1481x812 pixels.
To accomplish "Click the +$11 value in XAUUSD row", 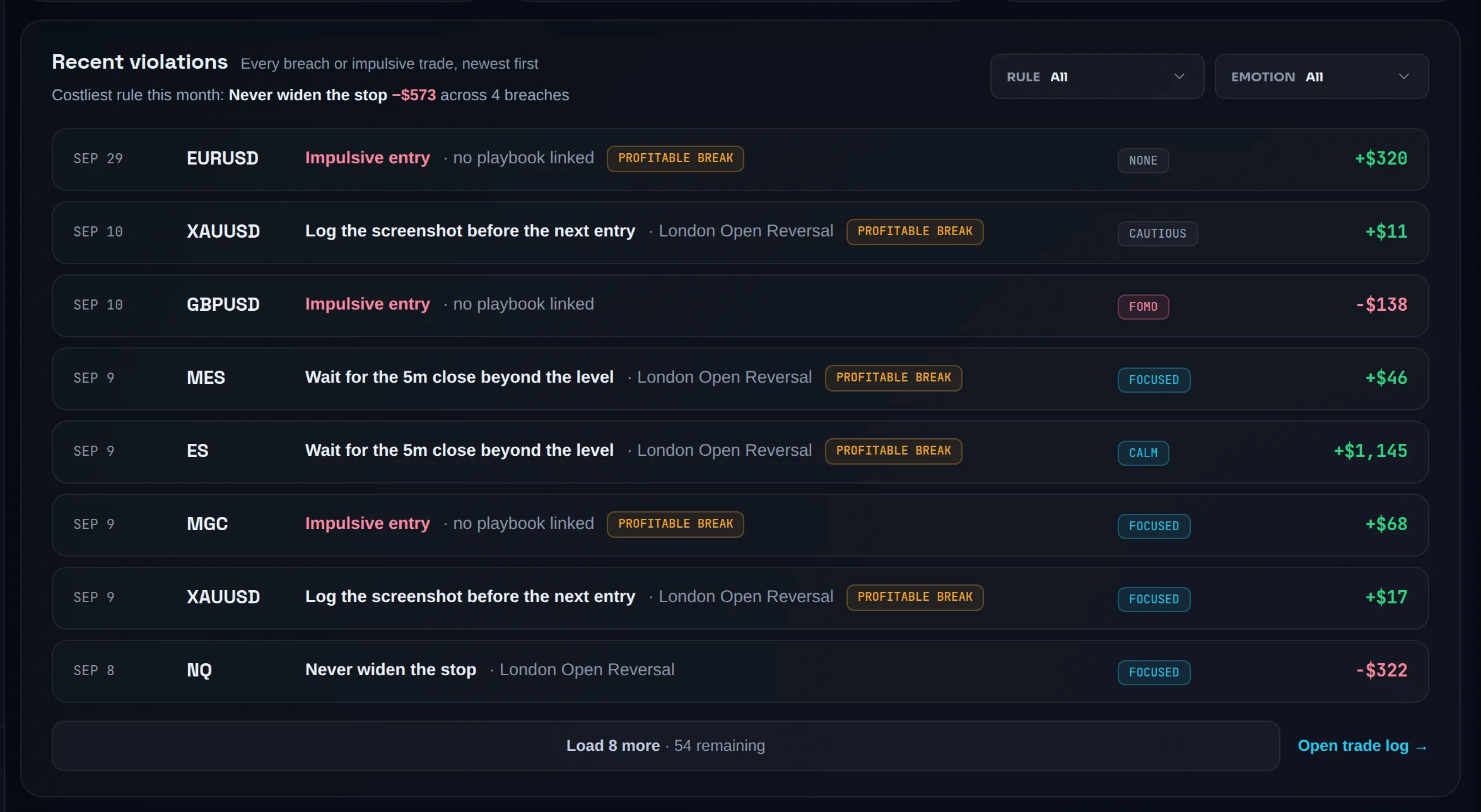I will point(1386,232).
